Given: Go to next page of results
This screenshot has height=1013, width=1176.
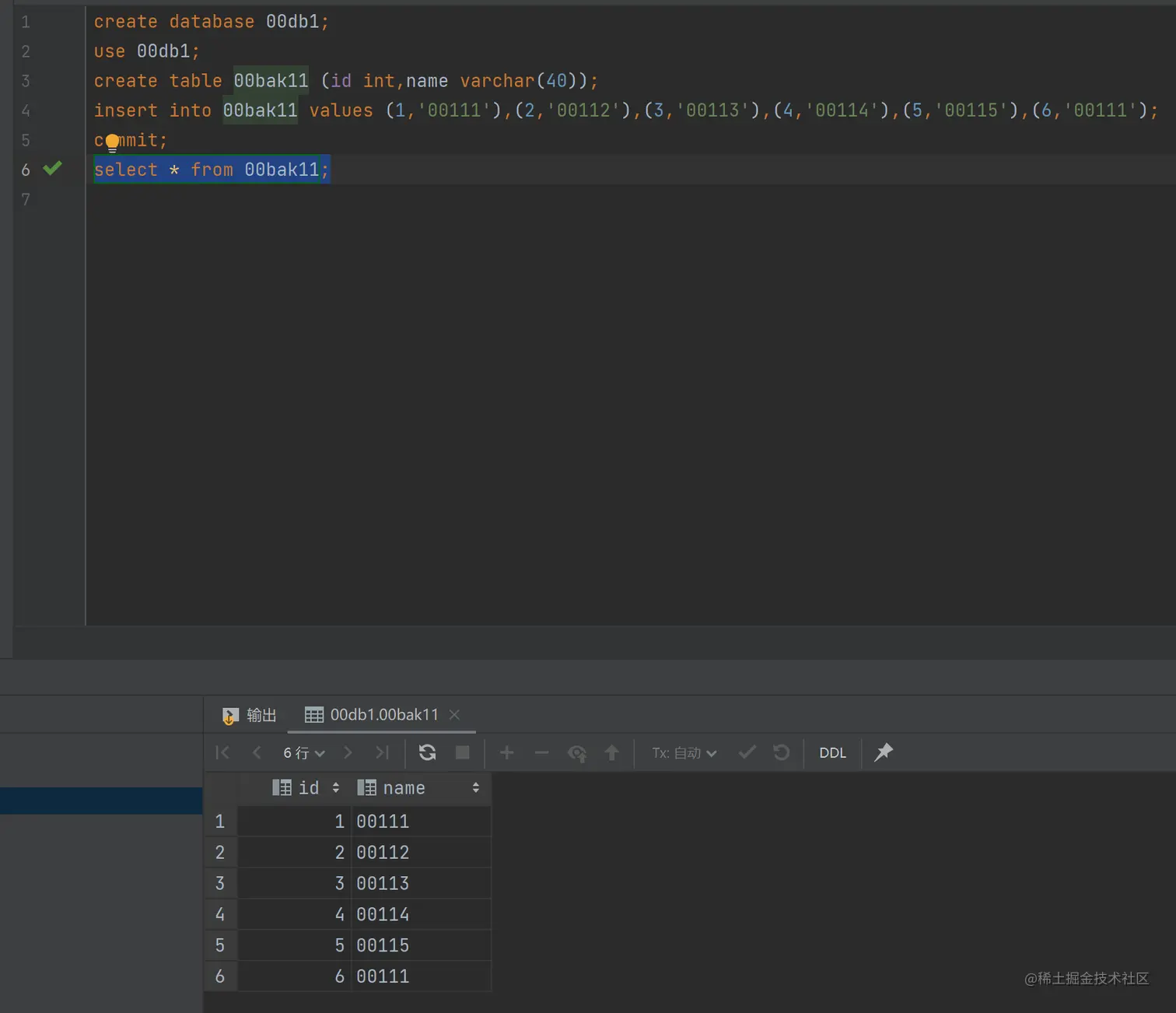Looking at the screenshot, I should click(x=348, y=752).
